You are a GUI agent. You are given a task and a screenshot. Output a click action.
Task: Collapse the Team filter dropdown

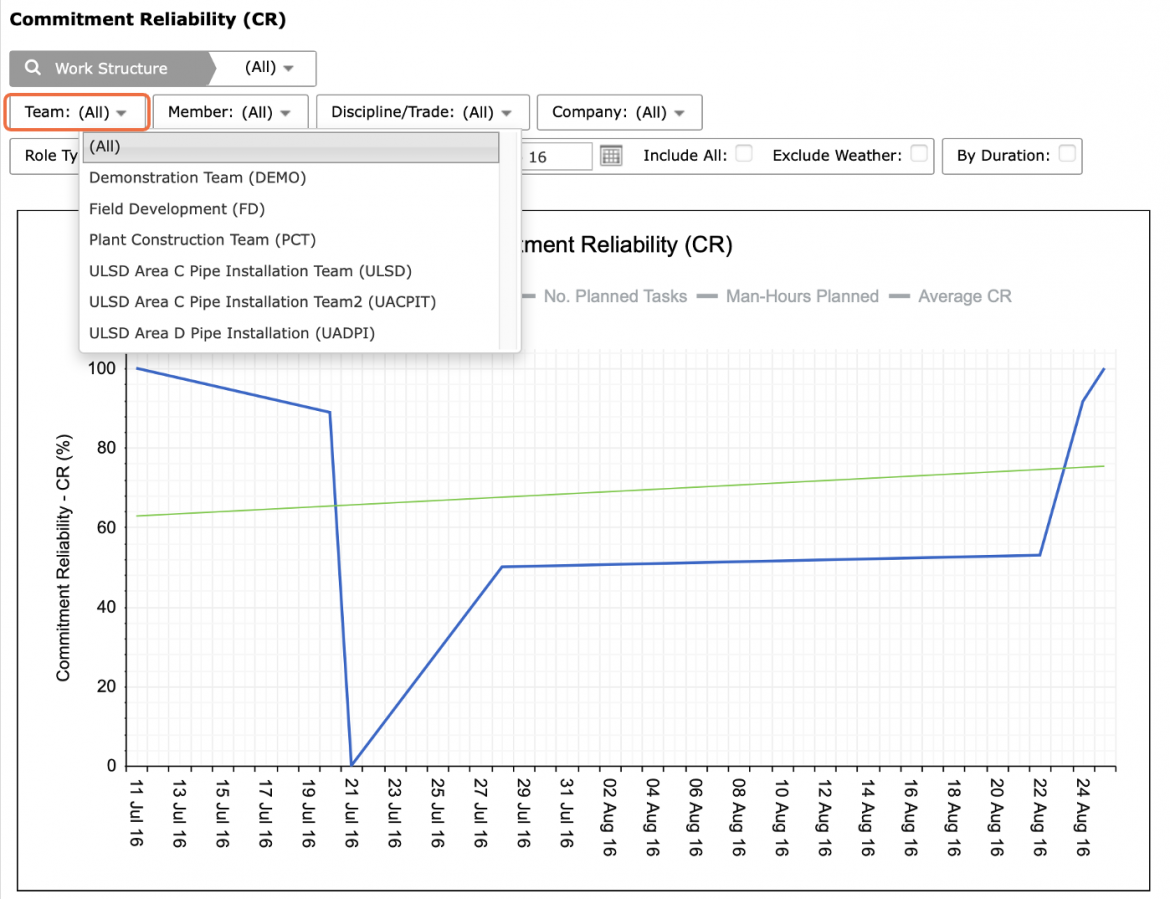tap(76, 112)
